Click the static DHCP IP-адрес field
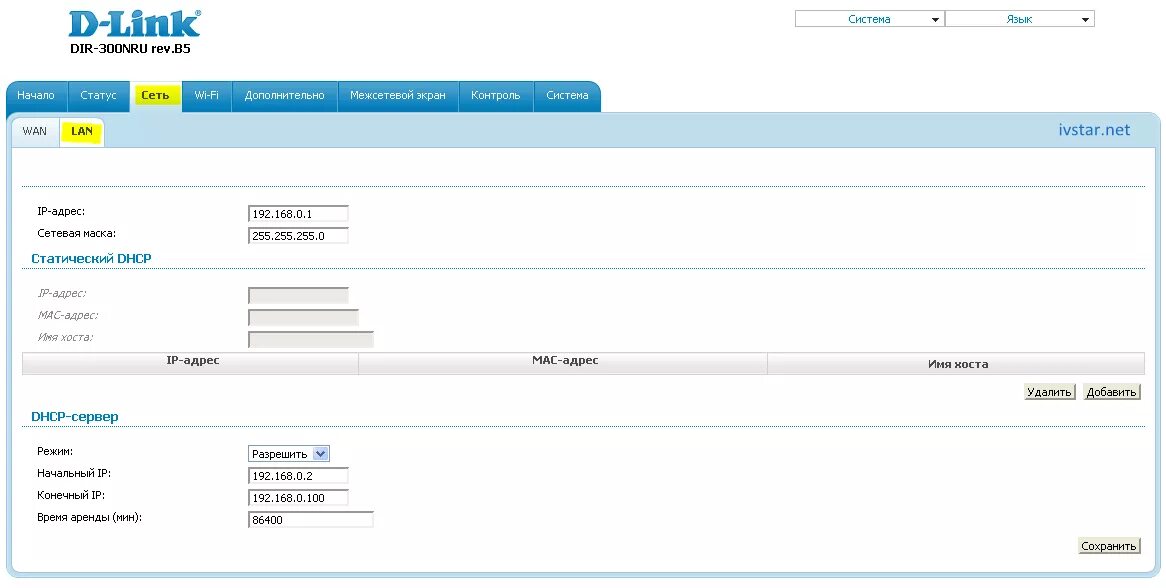Viewport: 1166px width, 588px height. click(x=298, y=295)
